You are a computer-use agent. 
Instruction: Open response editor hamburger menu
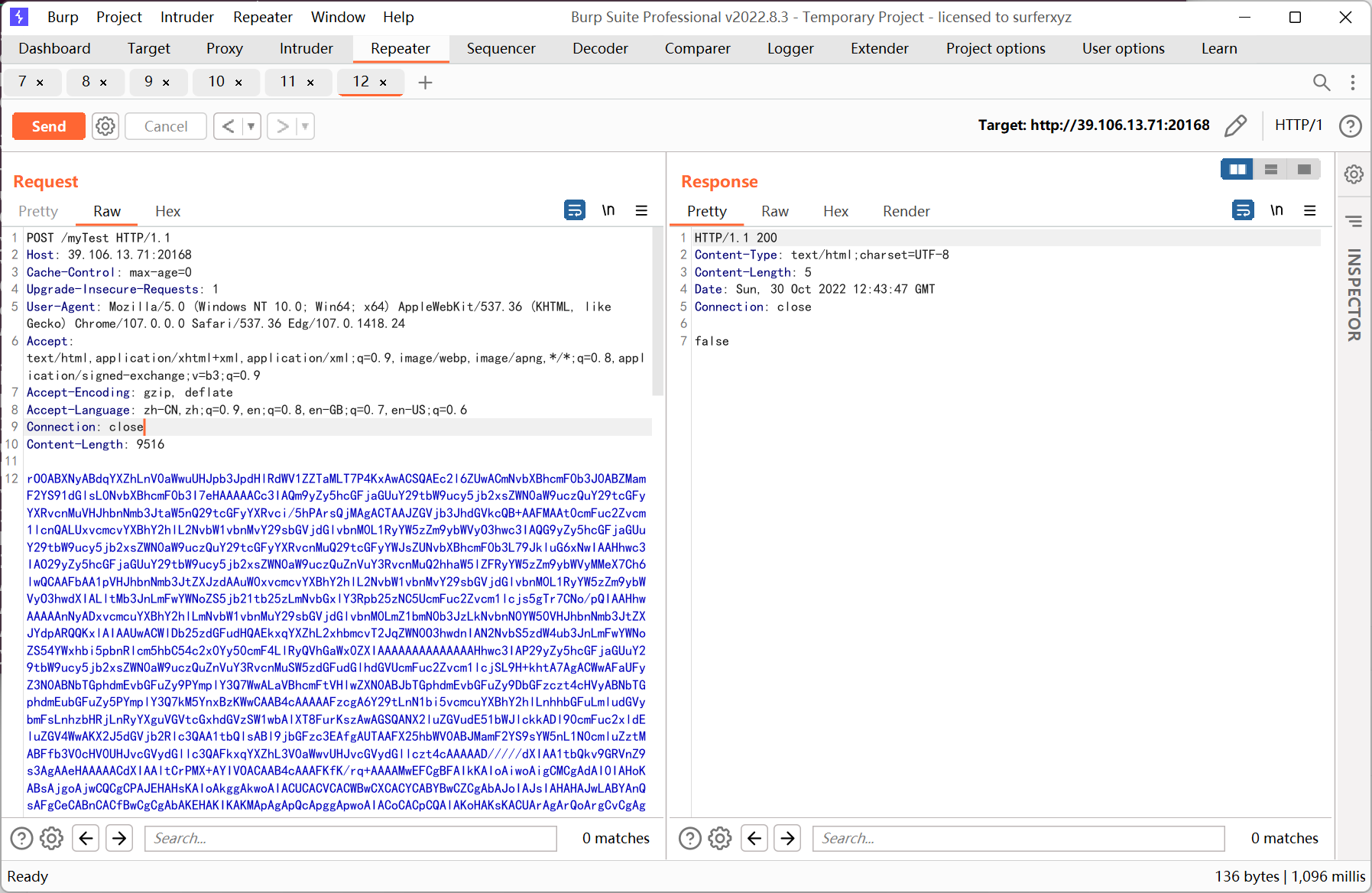[1310, 210]
